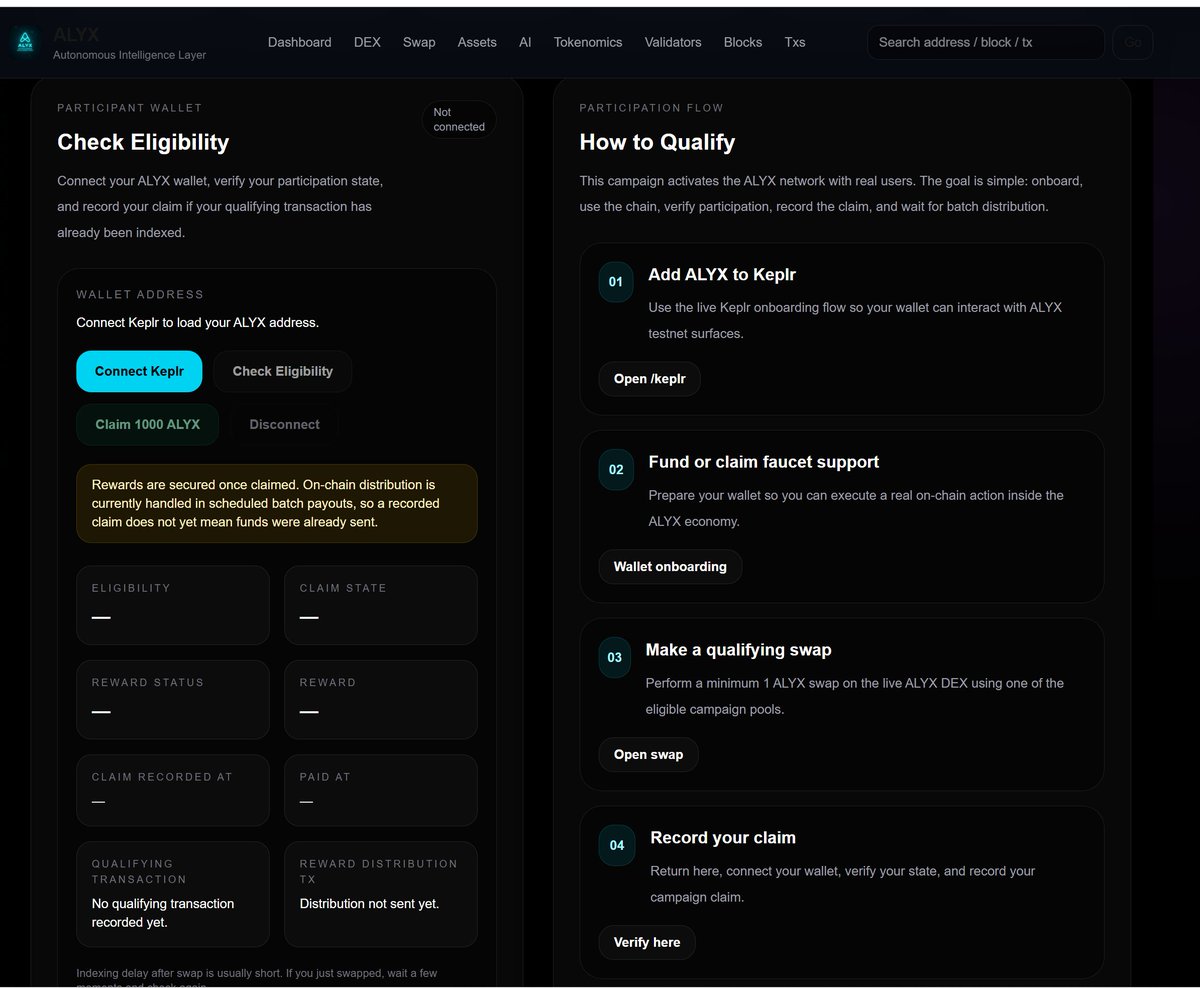Click the Disconnect button
The height and width of the screenshot is (988, 1200).
(284, 424)
